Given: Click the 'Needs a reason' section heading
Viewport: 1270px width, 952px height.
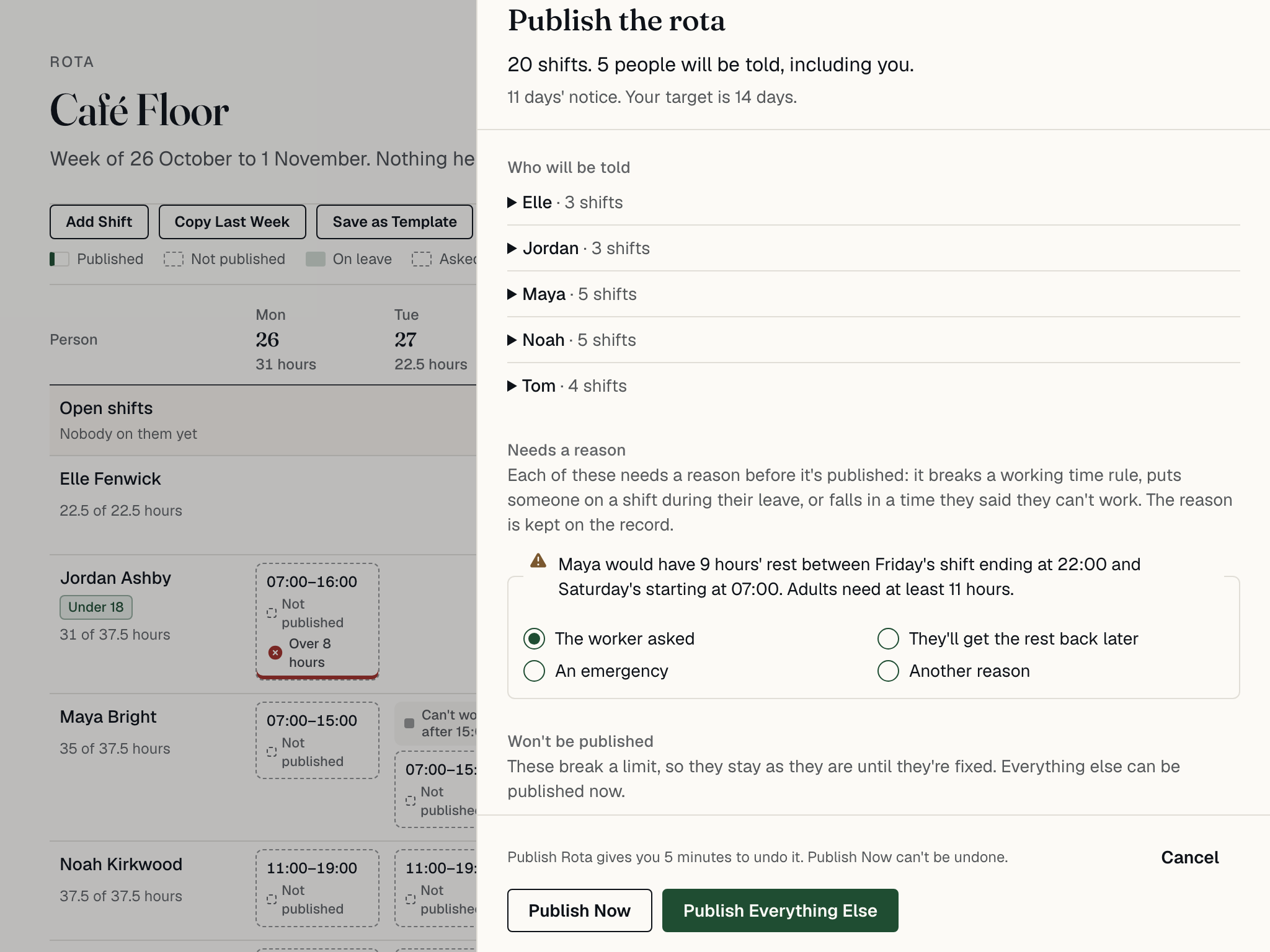Looking at the screenshot, I should coord(566,451).
